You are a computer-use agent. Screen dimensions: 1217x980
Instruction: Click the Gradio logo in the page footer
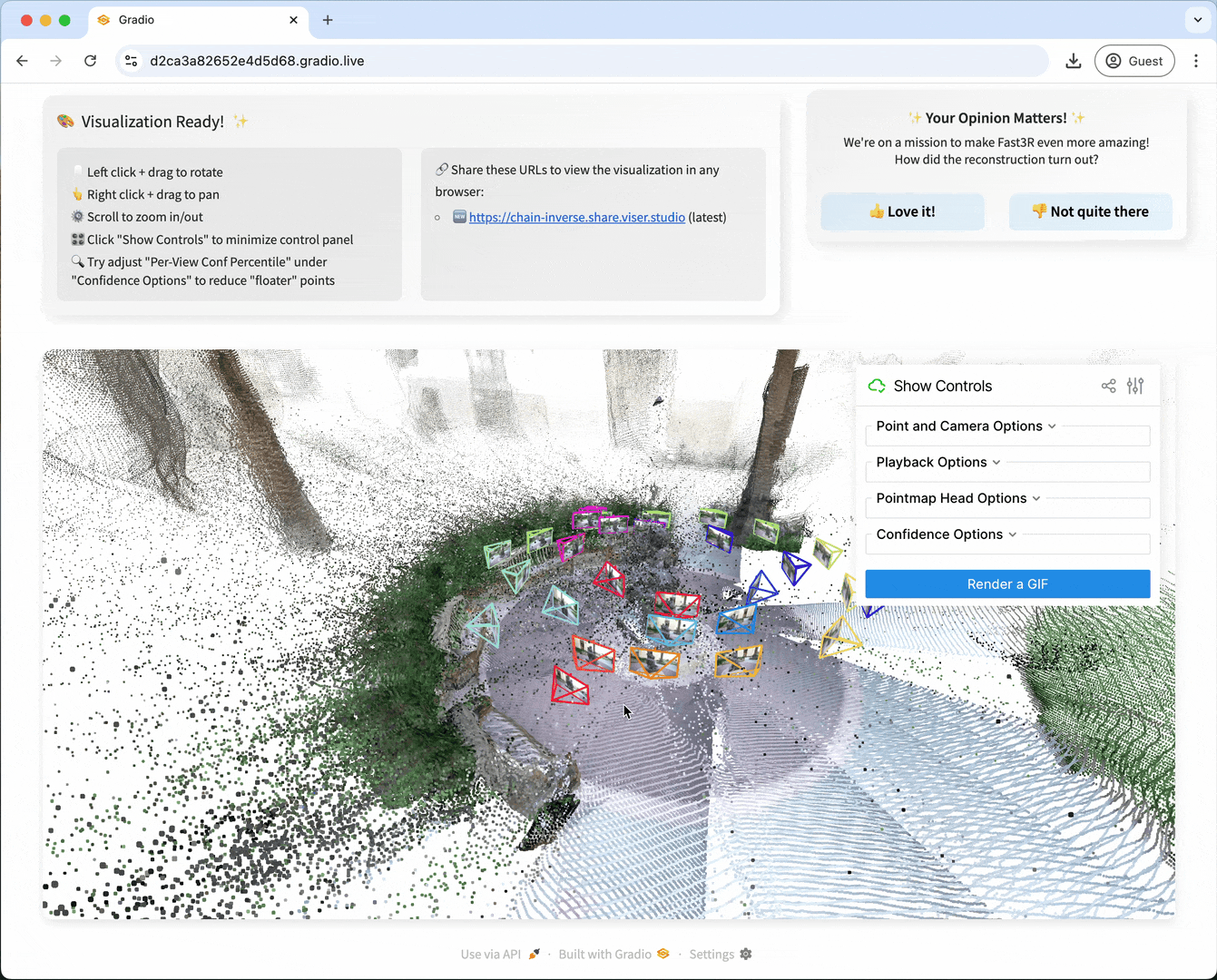pyautogui.click(x=662, y=954)
